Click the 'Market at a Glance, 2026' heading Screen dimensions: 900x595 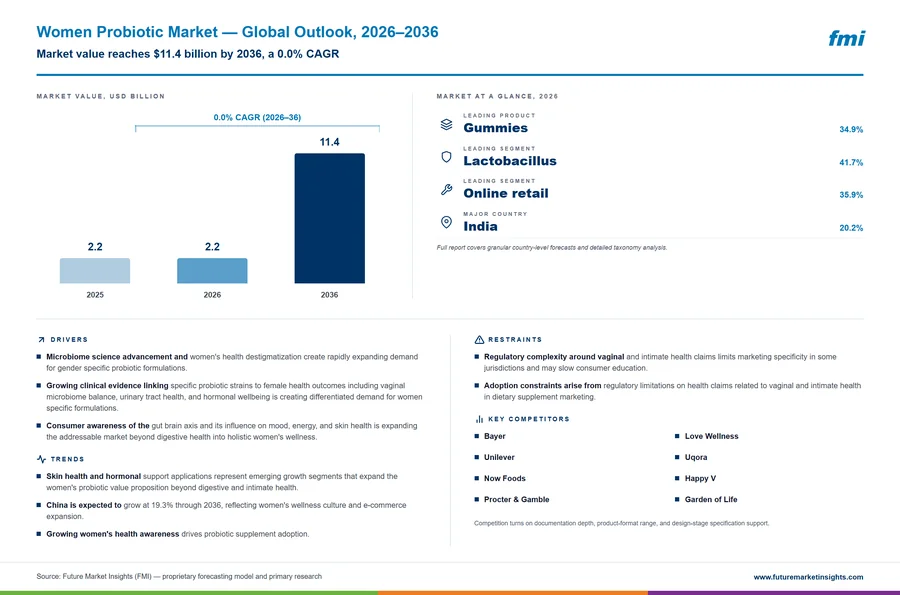coord(497,96)
